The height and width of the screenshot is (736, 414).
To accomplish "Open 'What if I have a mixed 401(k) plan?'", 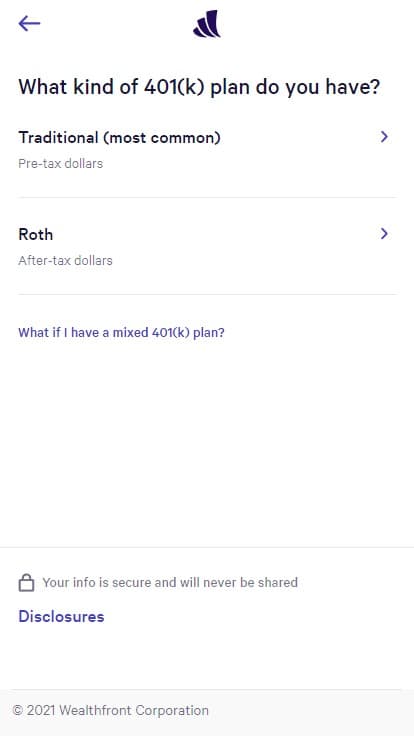I will [121, 333].
